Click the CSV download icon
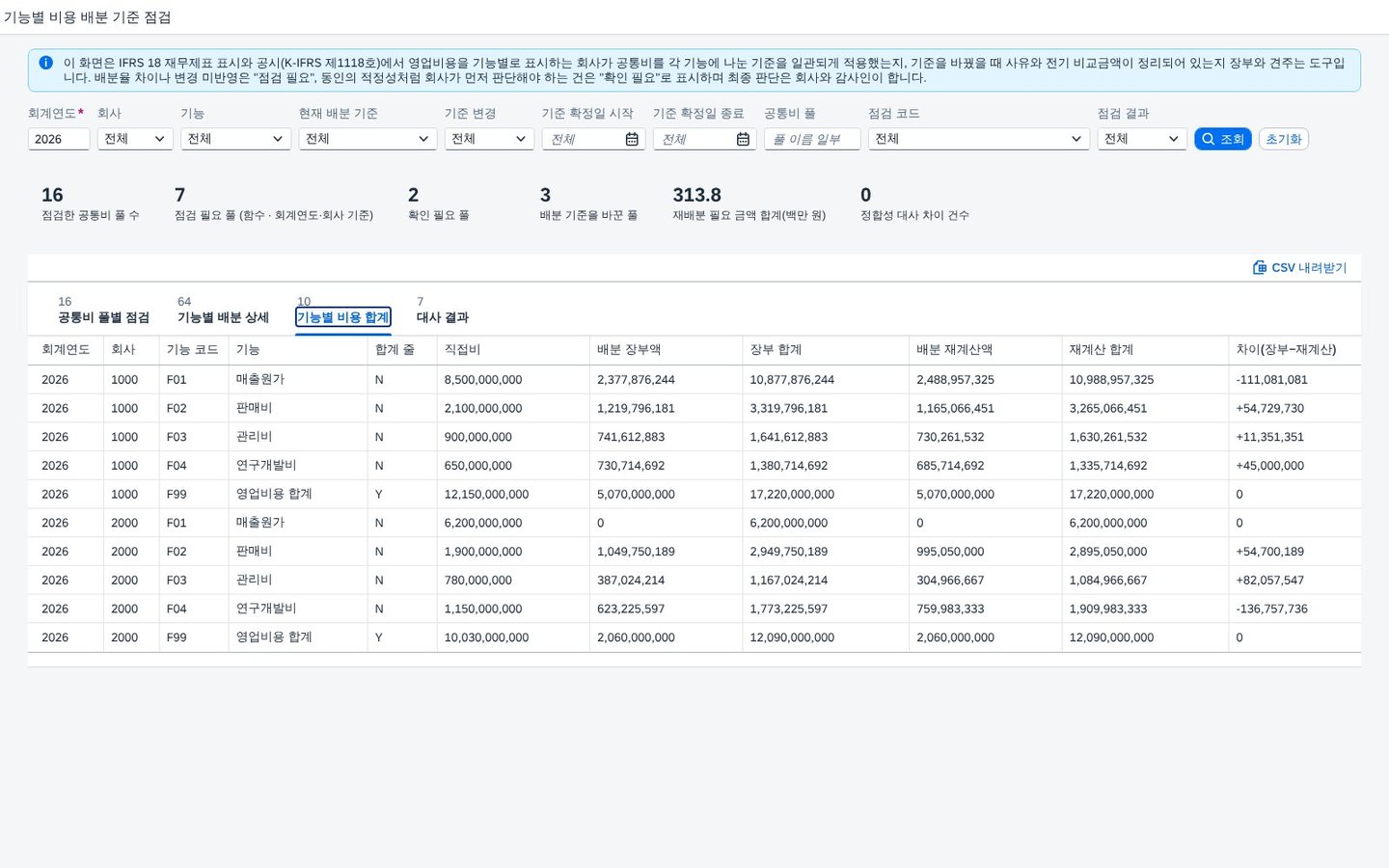This screenshot has width=1389, height=868. [x=1259, y=267]
